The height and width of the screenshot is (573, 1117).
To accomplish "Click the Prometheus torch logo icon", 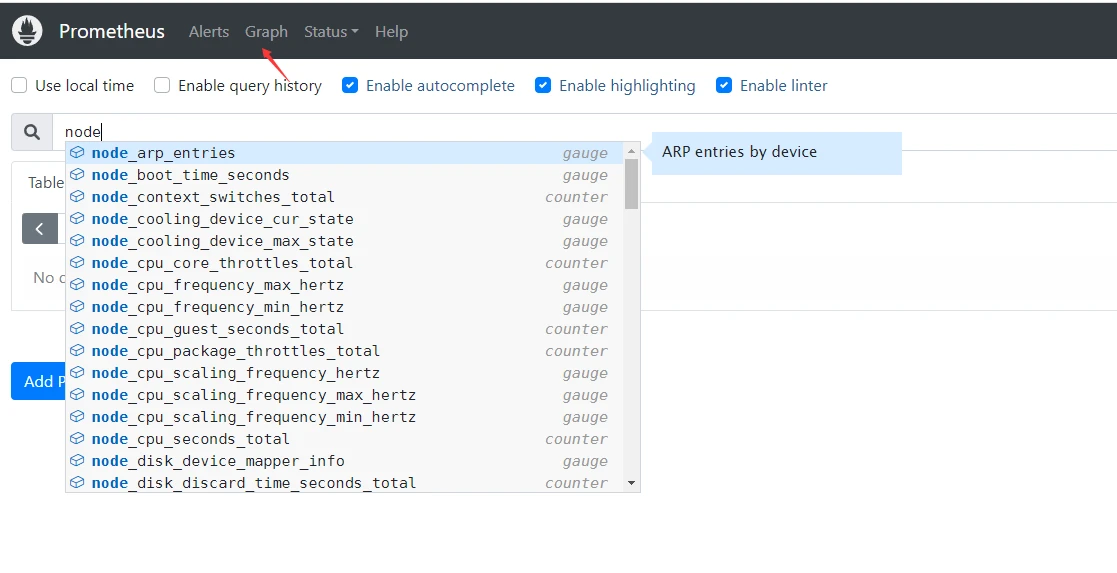I will [x=27, y=31].
